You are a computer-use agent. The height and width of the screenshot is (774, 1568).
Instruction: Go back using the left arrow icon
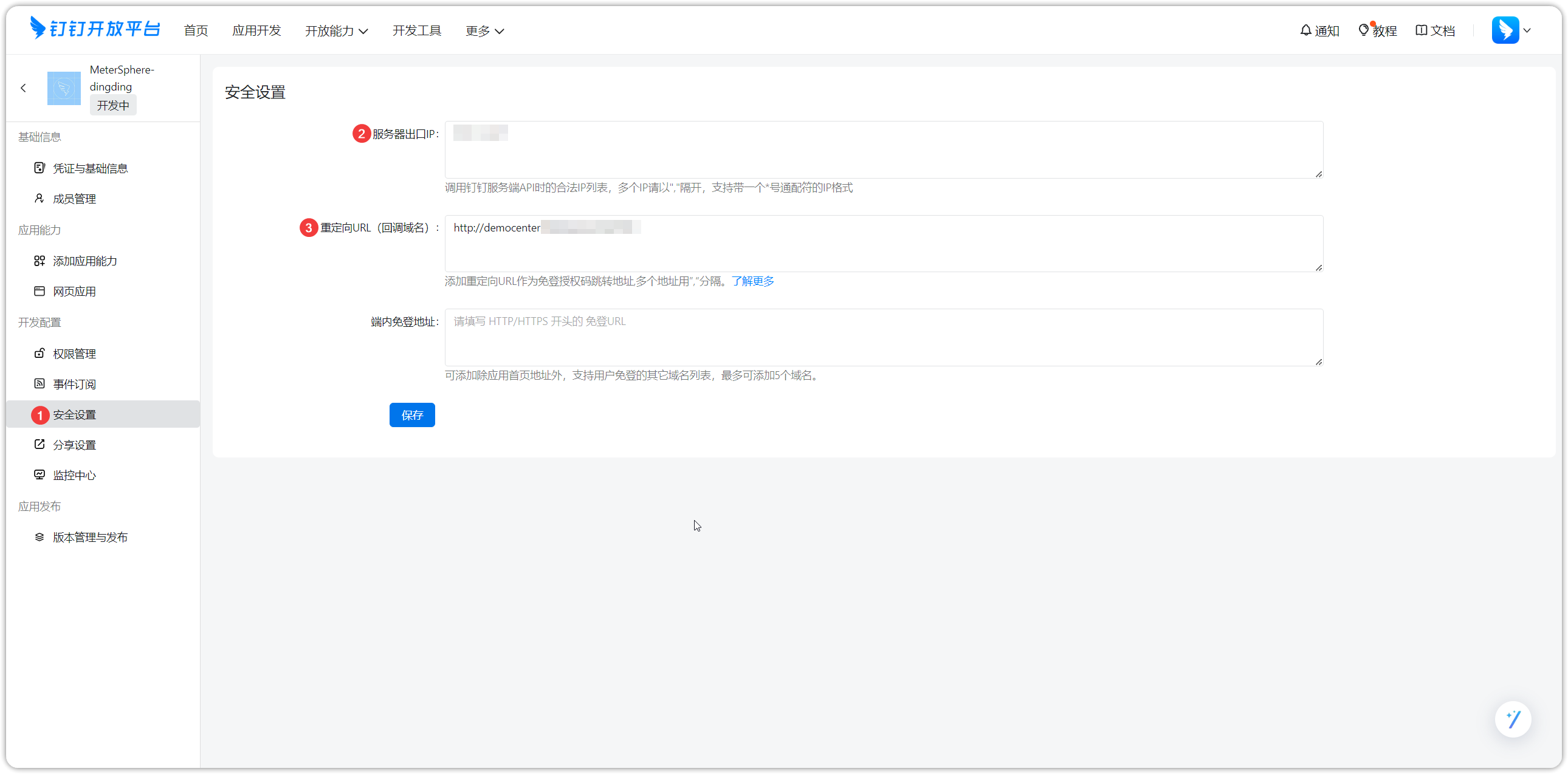tap(23, 88)
